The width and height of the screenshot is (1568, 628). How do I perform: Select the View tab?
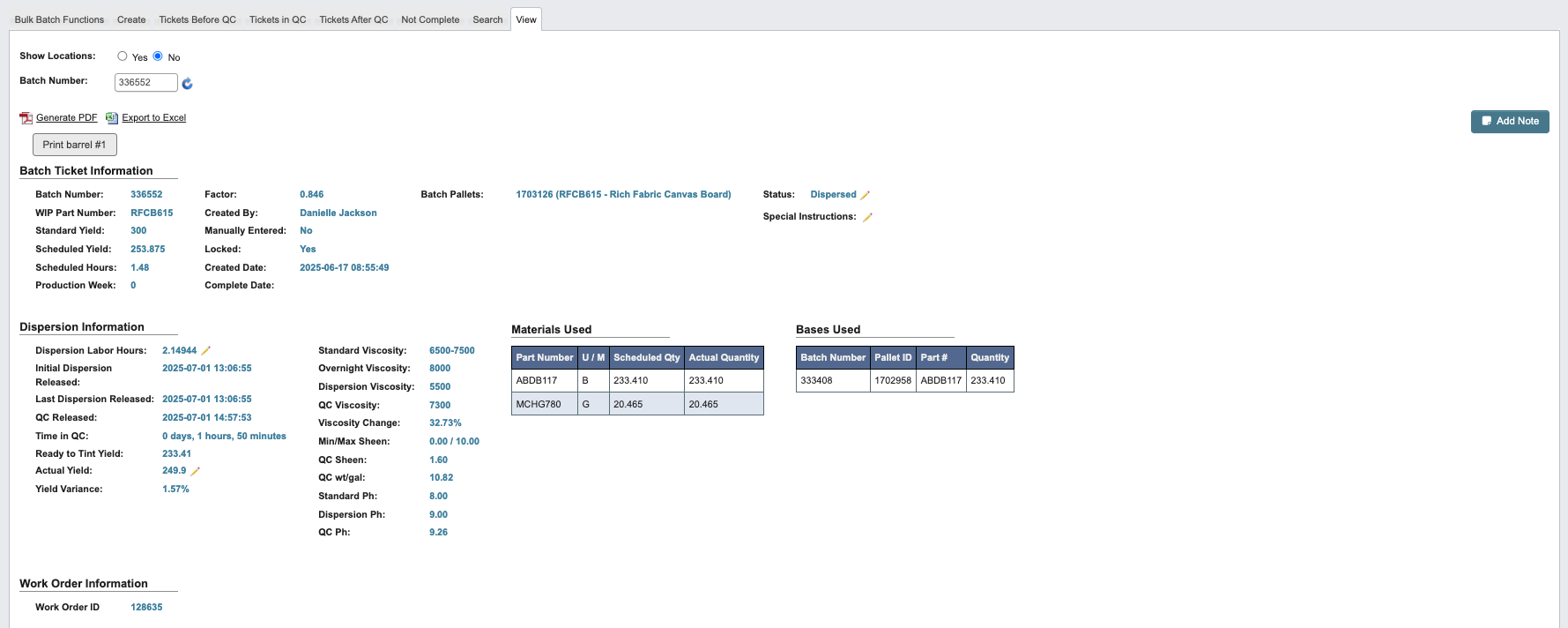point(526,19)
